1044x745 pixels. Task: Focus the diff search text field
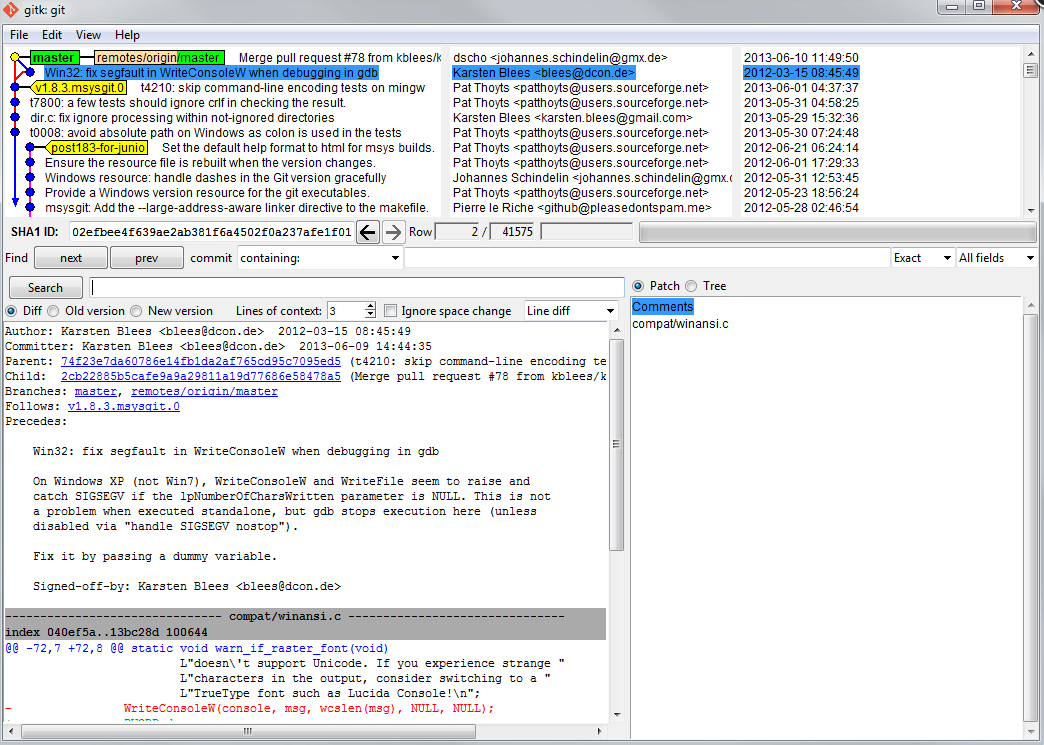pyautogui.click(x=357, y=288)
